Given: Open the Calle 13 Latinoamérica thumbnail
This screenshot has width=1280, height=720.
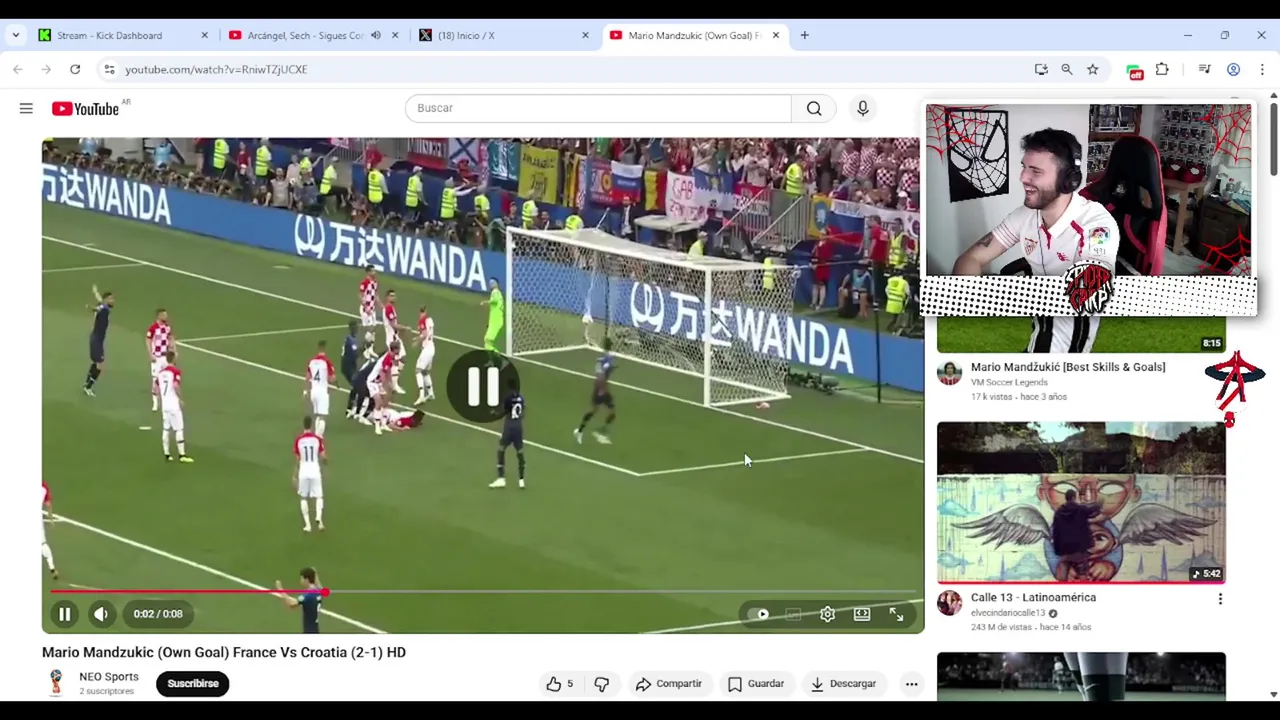Looking at the screenshot, I should click(x=1081, y=502).
